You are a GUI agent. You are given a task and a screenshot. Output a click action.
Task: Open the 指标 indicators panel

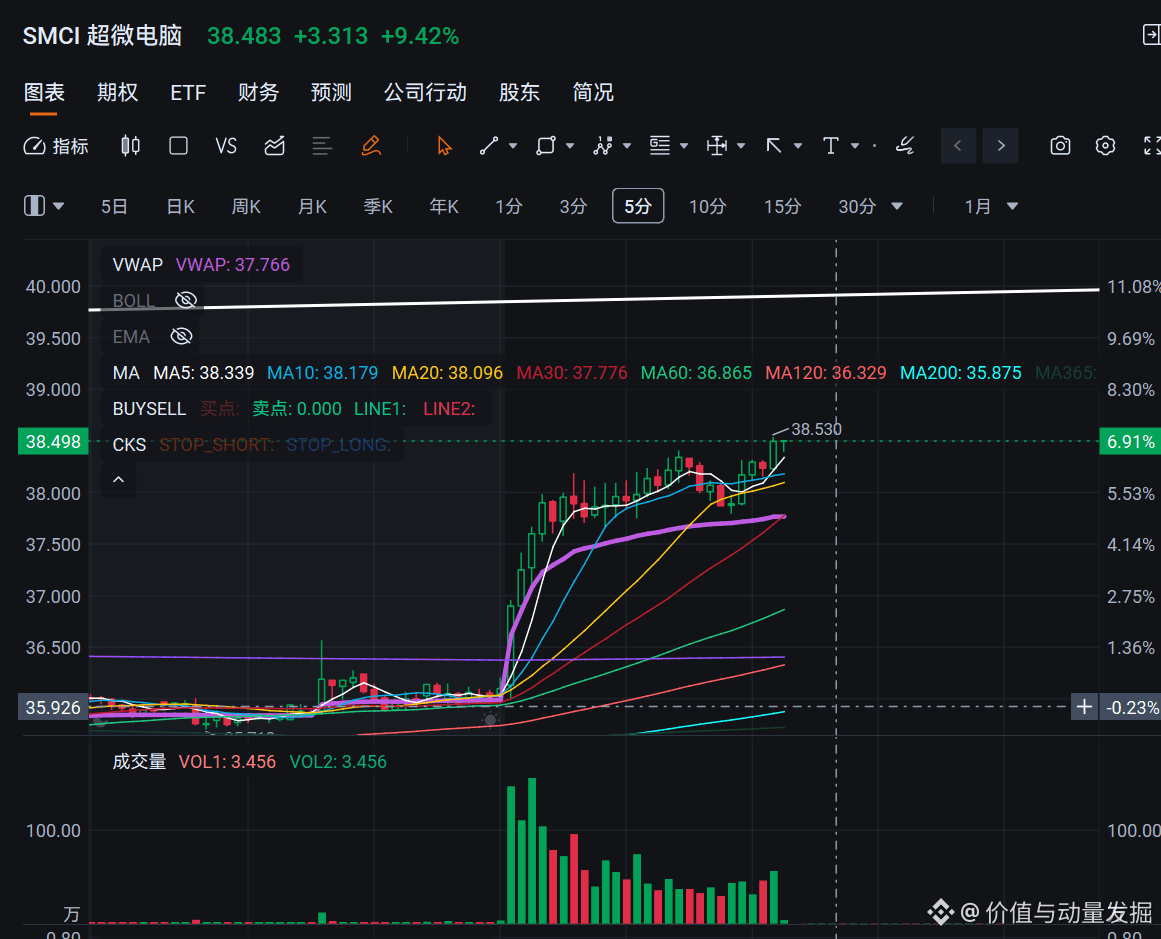click(56, 146)
